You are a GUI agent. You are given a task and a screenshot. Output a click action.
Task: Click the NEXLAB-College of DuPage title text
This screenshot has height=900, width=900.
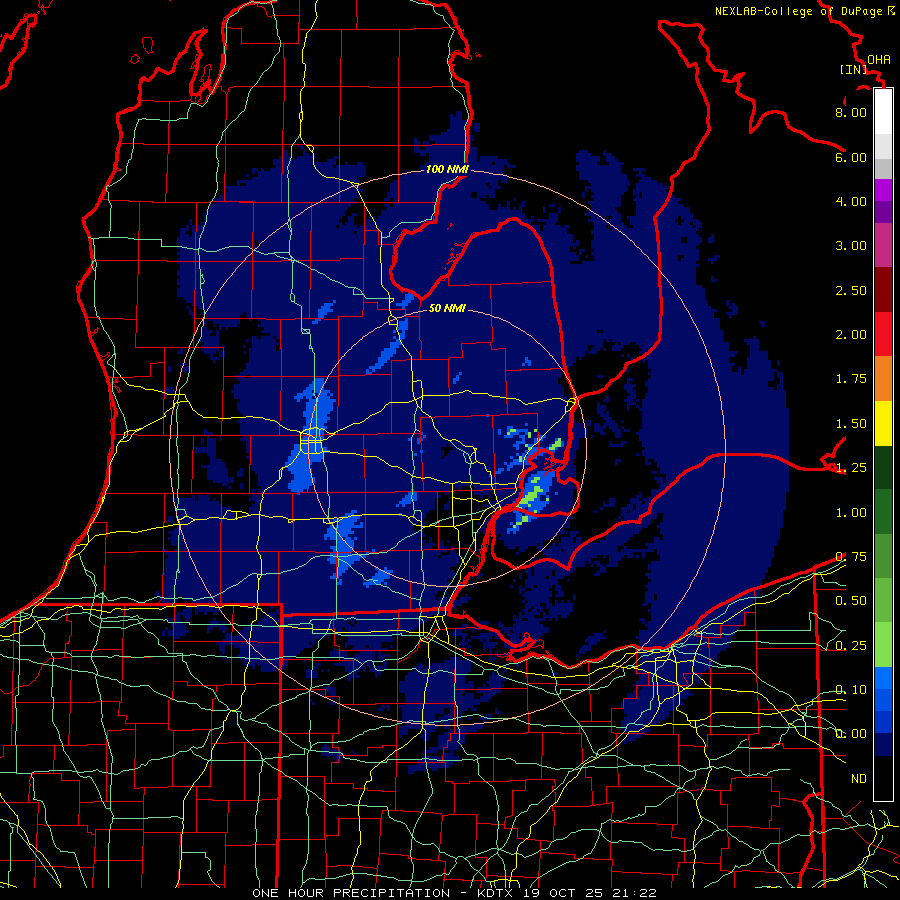coord(799,11)
